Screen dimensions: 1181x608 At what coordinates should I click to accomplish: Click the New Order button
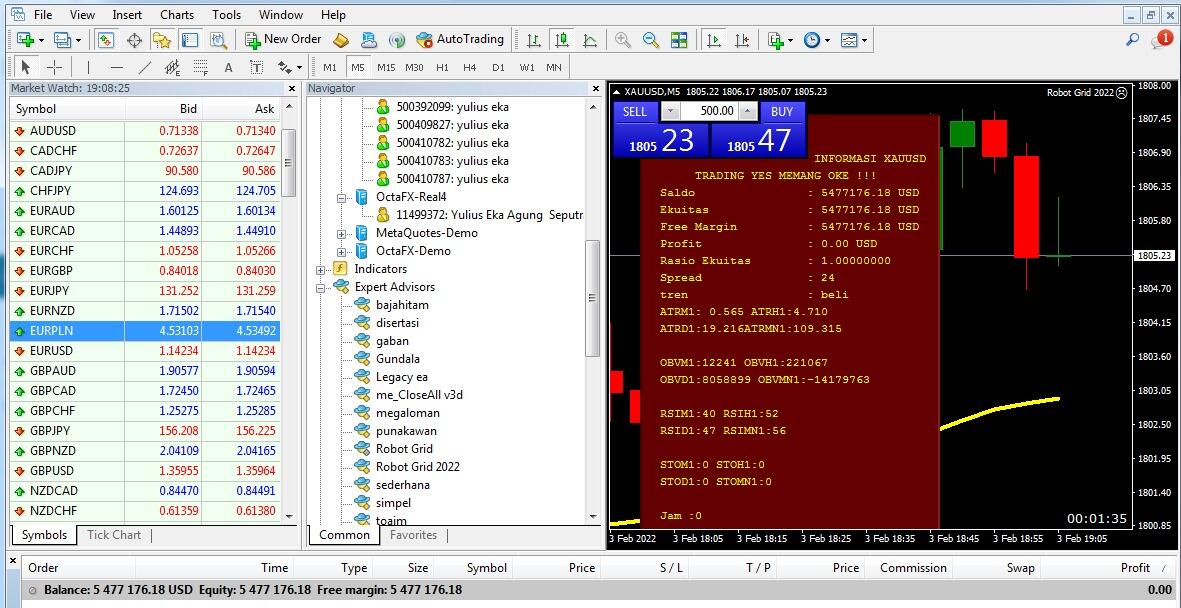pyautogui.click(x=283, y=39)
